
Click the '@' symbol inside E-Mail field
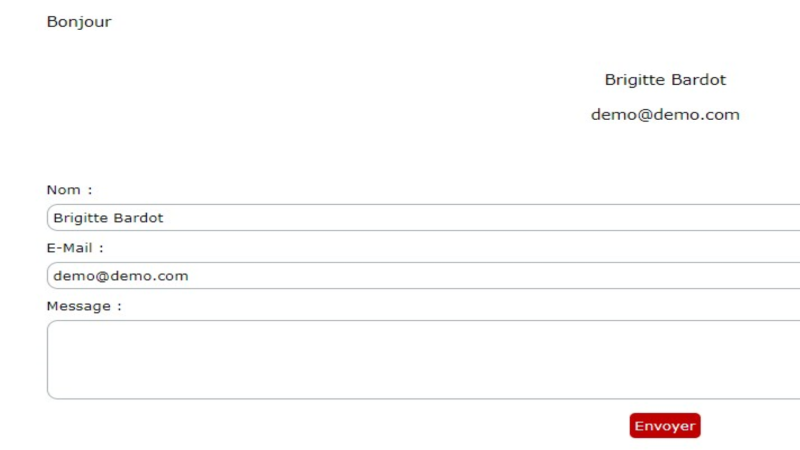(103, 276)
